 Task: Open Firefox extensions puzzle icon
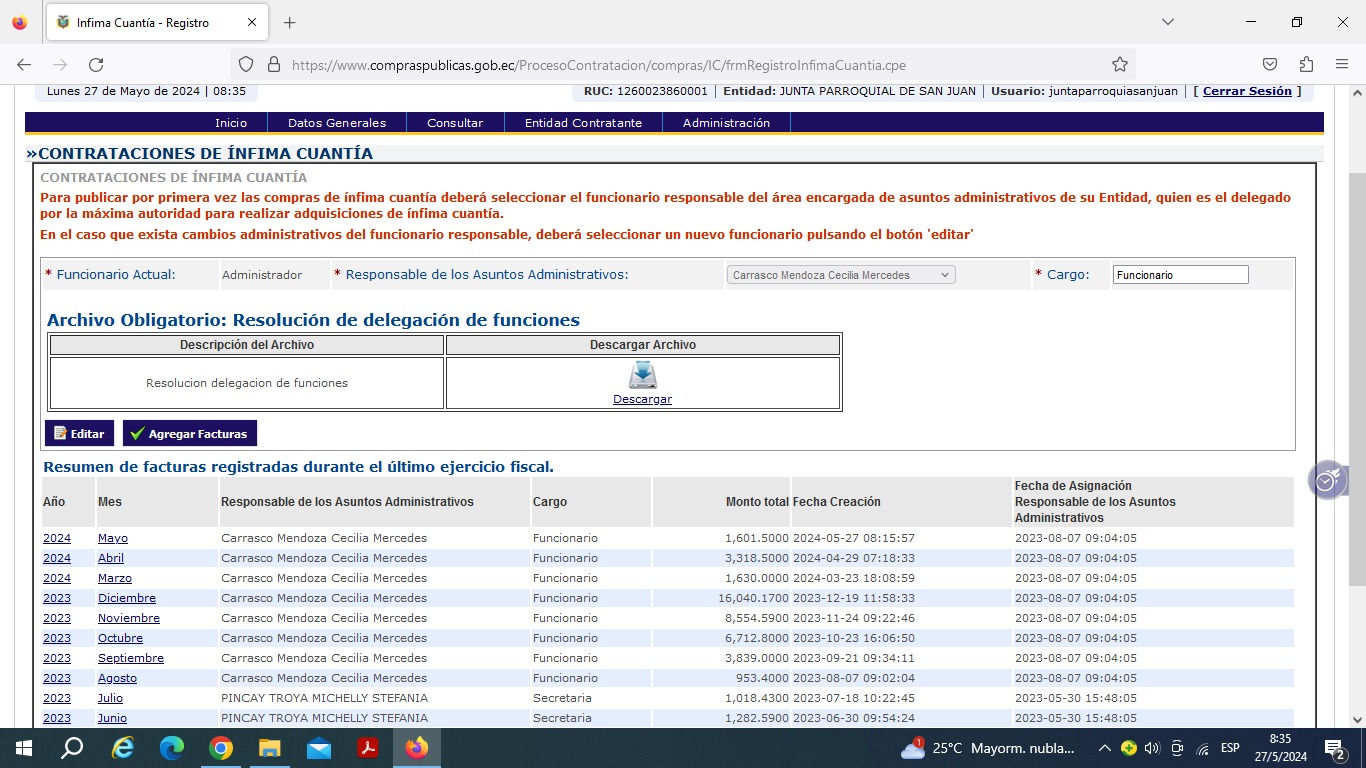(x=1306, y=65)
